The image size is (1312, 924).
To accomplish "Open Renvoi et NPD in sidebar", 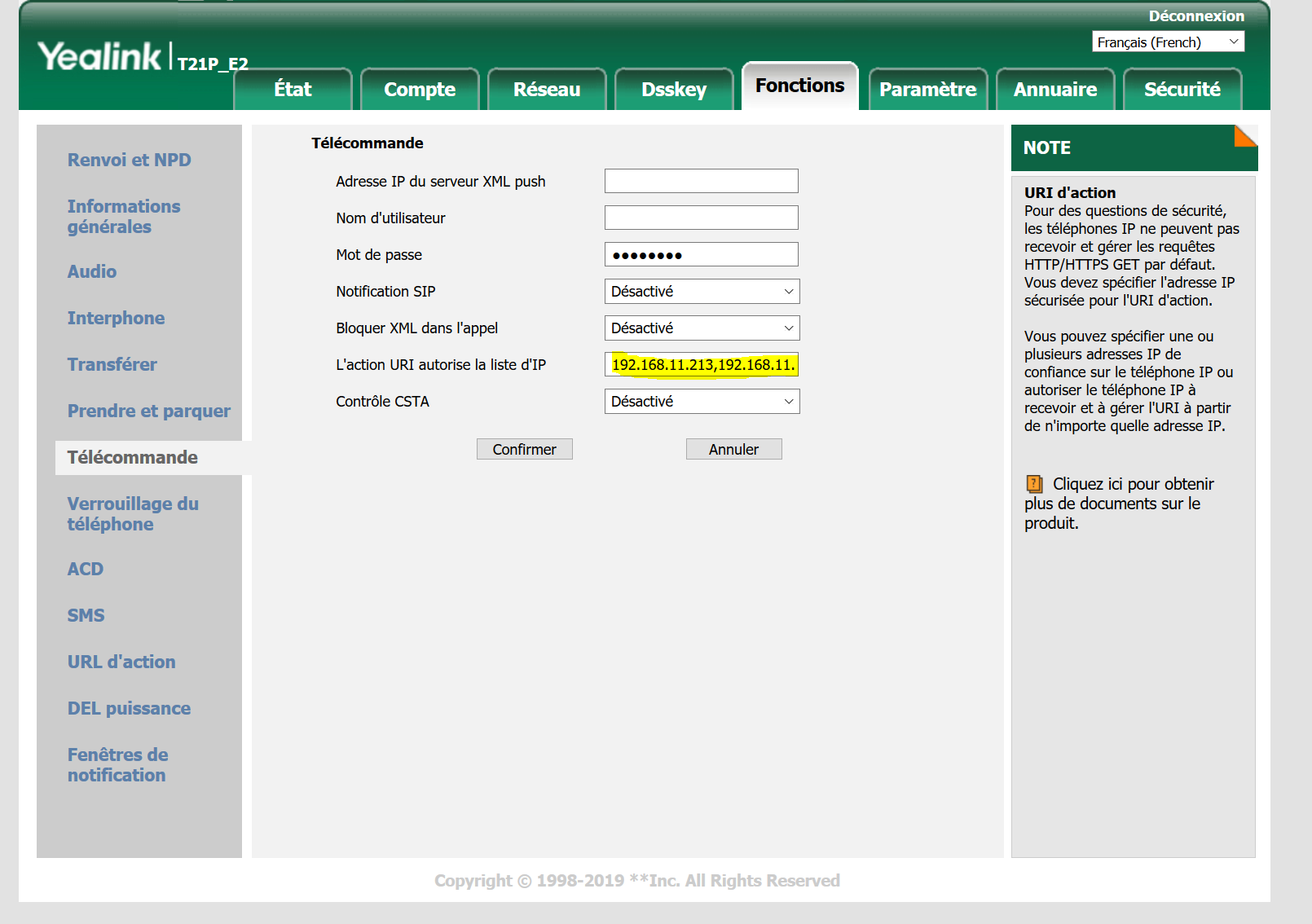I will (130, 161).
